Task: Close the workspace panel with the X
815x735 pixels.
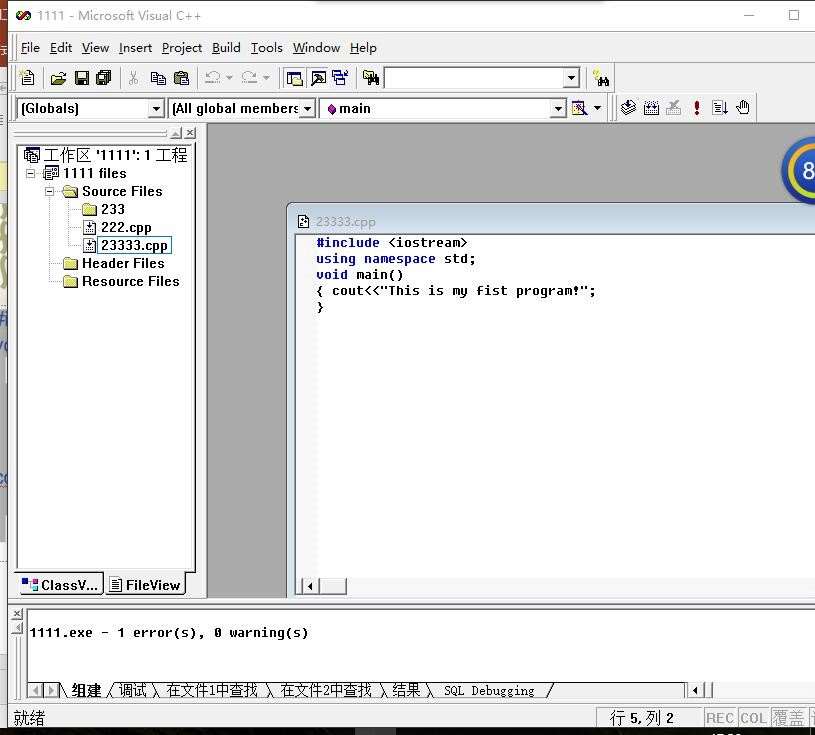Action: [x=191, y=133]
